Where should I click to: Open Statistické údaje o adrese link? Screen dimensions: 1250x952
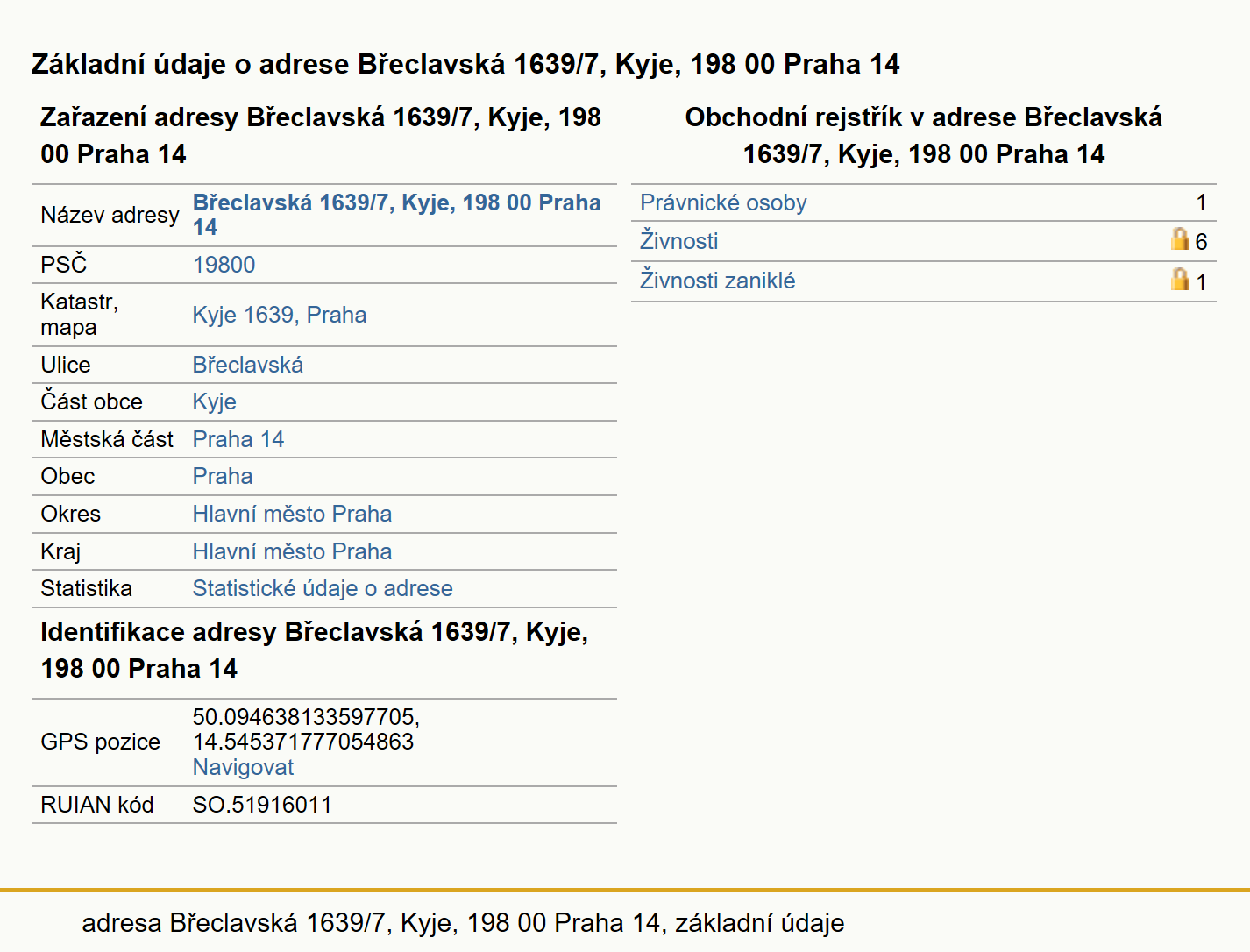[x=323, y=588]
